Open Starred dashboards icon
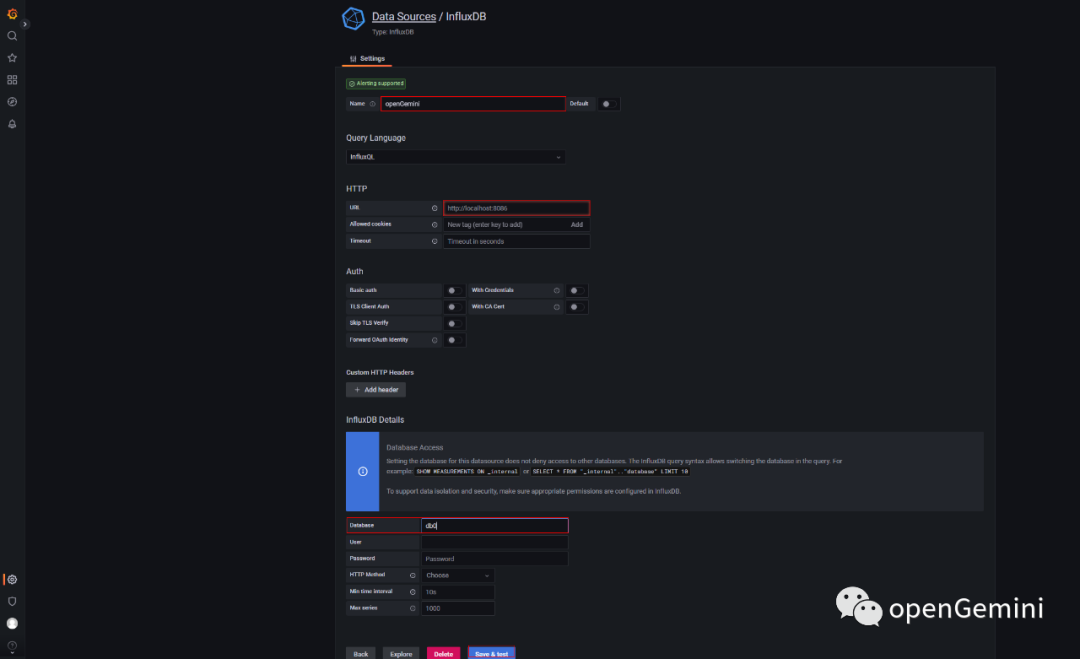Image resolution: width=1080 pixels, height=659 pixels. (12, 58)
